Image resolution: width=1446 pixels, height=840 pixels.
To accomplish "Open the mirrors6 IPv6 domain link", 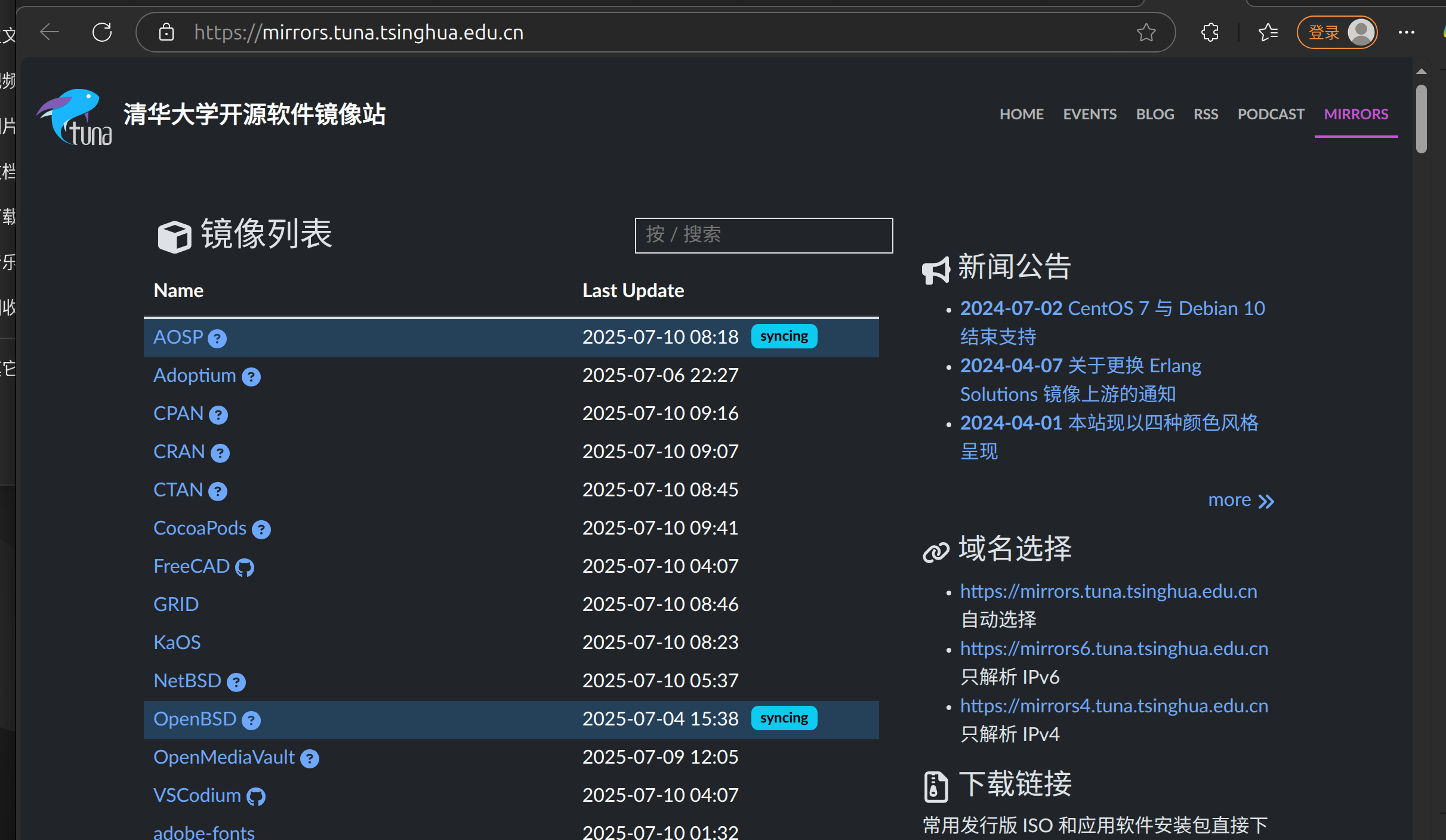I will [1114, 648].
